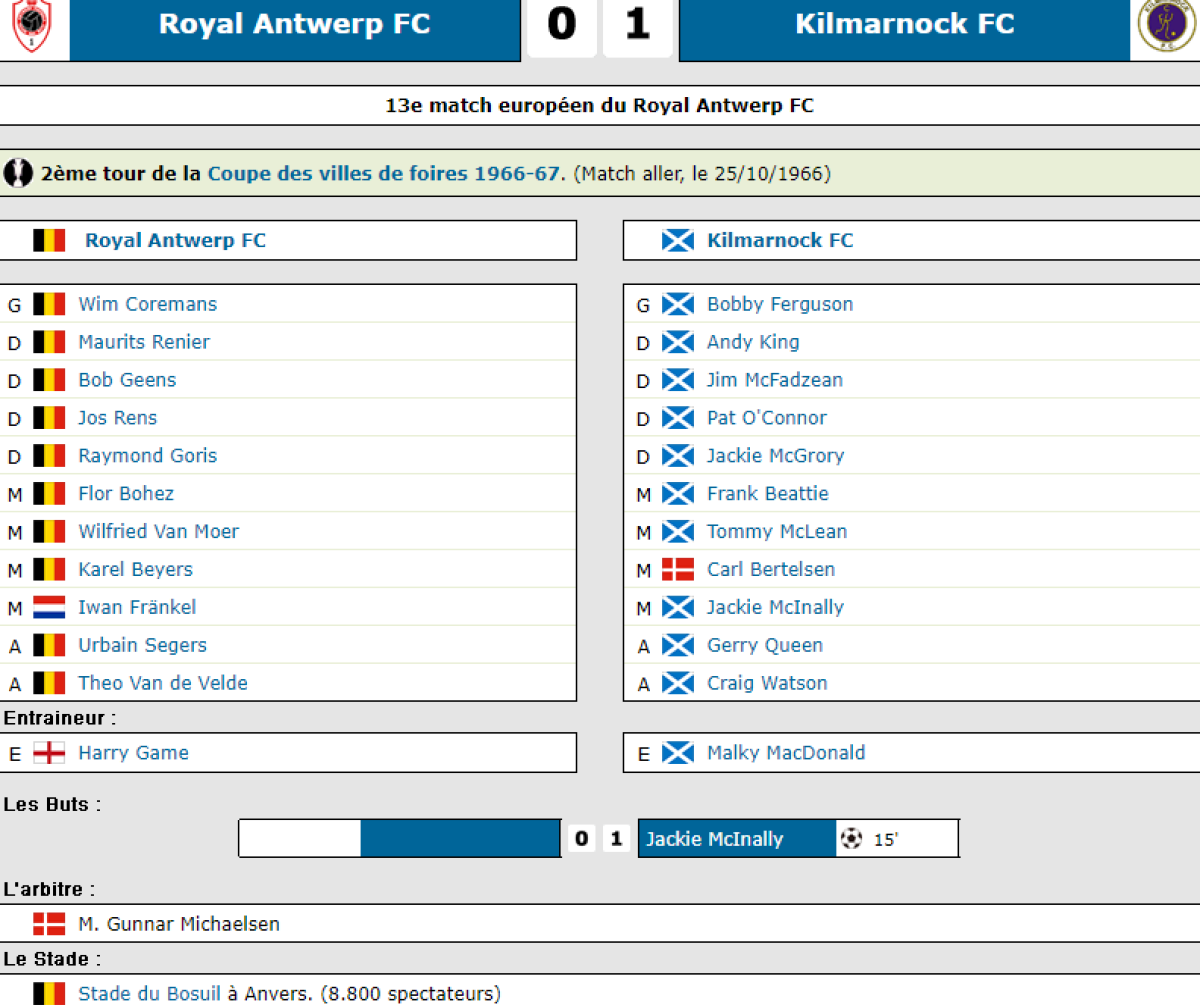The width and height of the screenshot is (1200, 1008).
Task: Click the Belgian flag next to Stade du Bosuil
Action: [49, 993]
